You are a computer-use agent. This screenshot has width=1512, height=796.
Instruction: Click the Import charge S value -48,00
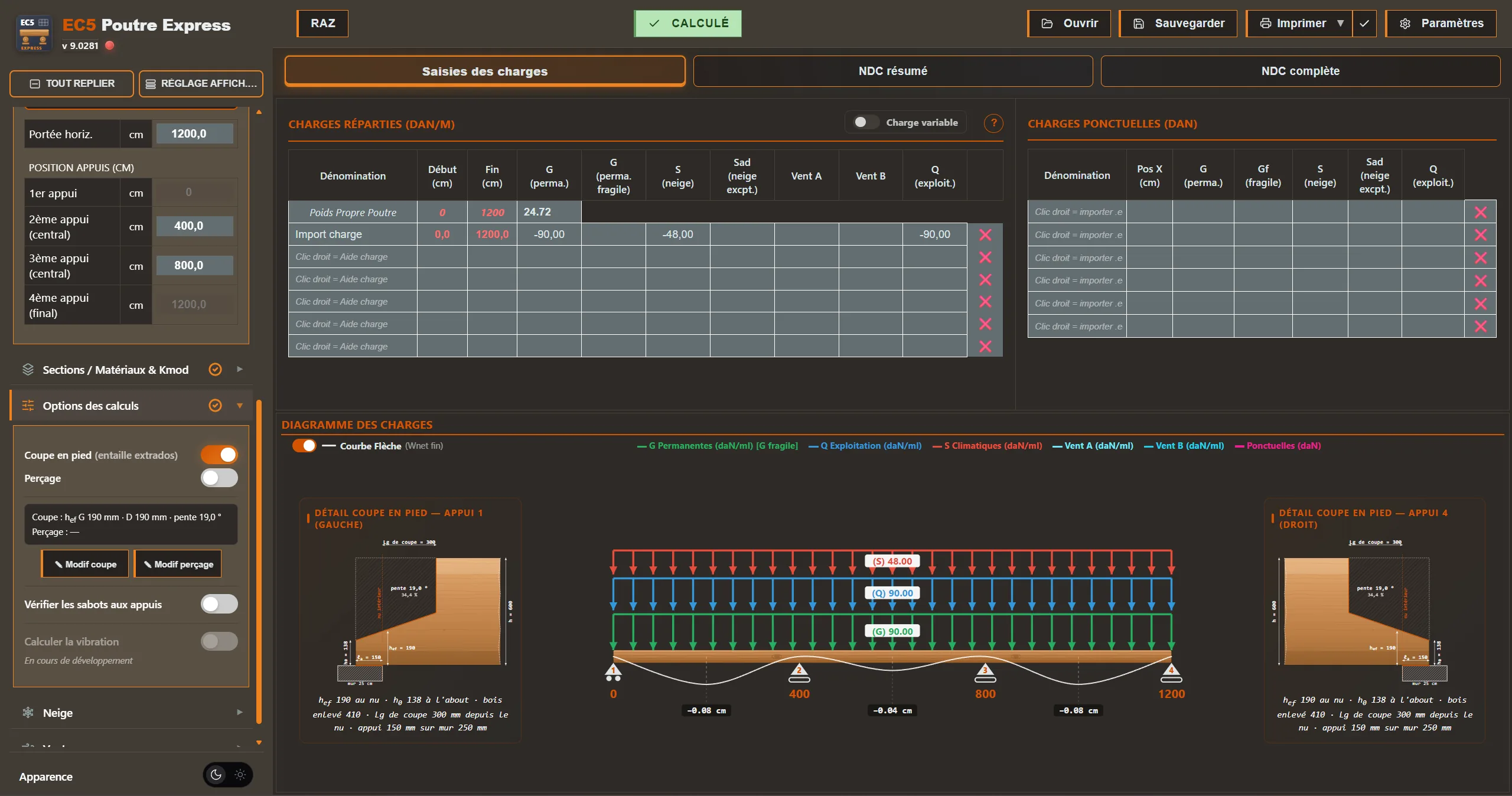(678, 234)
